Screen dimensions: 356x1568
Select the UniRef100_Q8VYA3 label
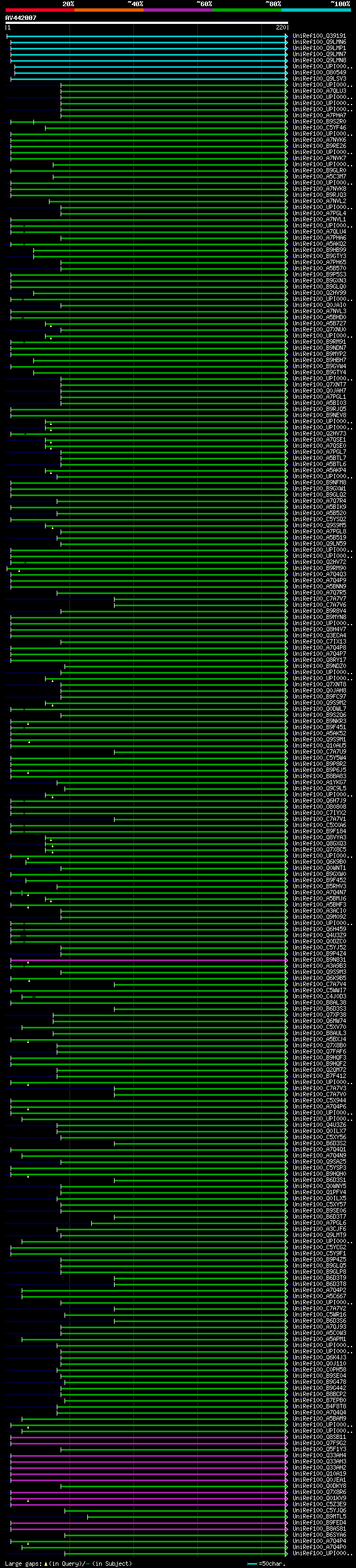click(319, 838)
